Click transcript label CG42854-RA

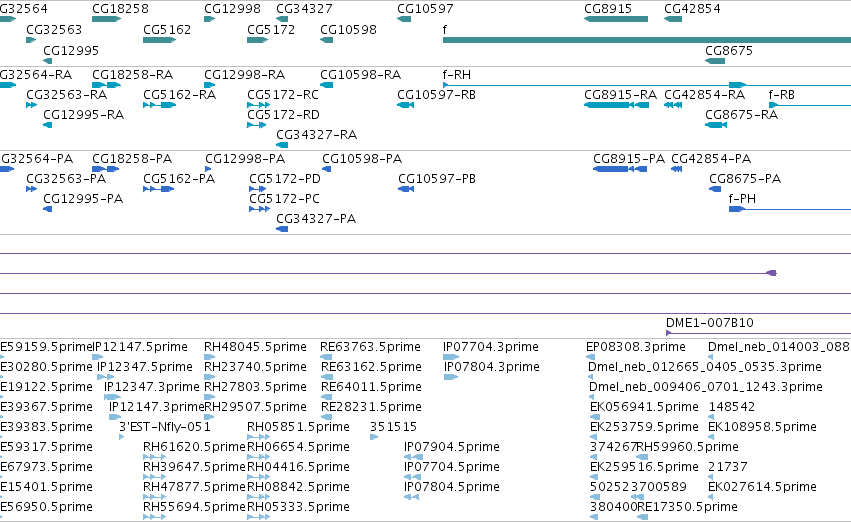pos(704,95)
